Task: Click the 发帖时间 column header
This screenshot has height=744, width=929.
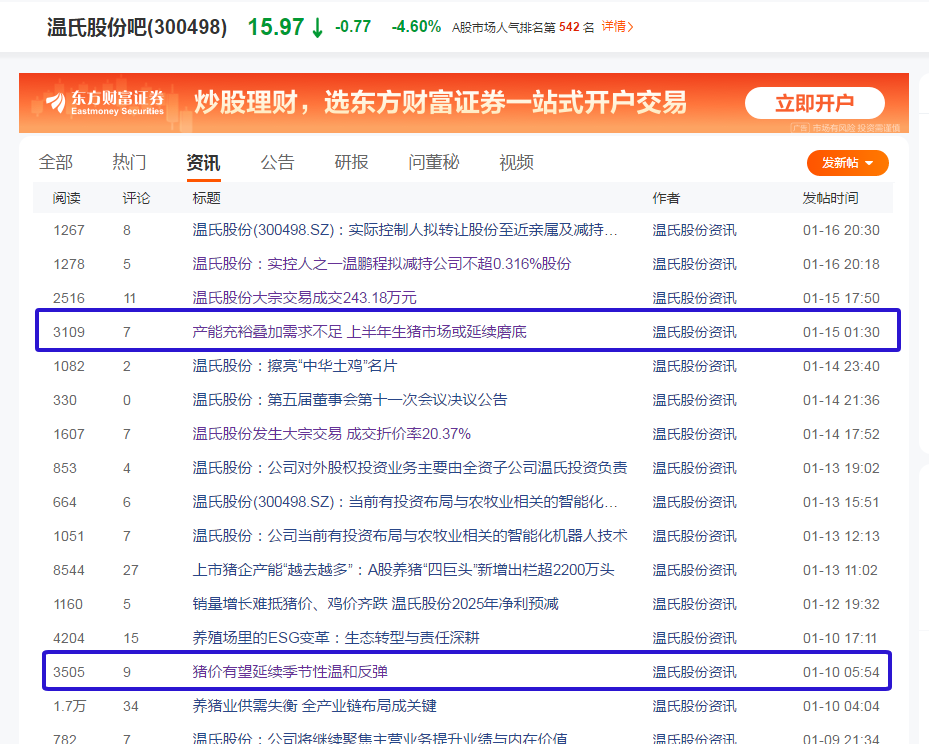Action: (x=829, y=198)
